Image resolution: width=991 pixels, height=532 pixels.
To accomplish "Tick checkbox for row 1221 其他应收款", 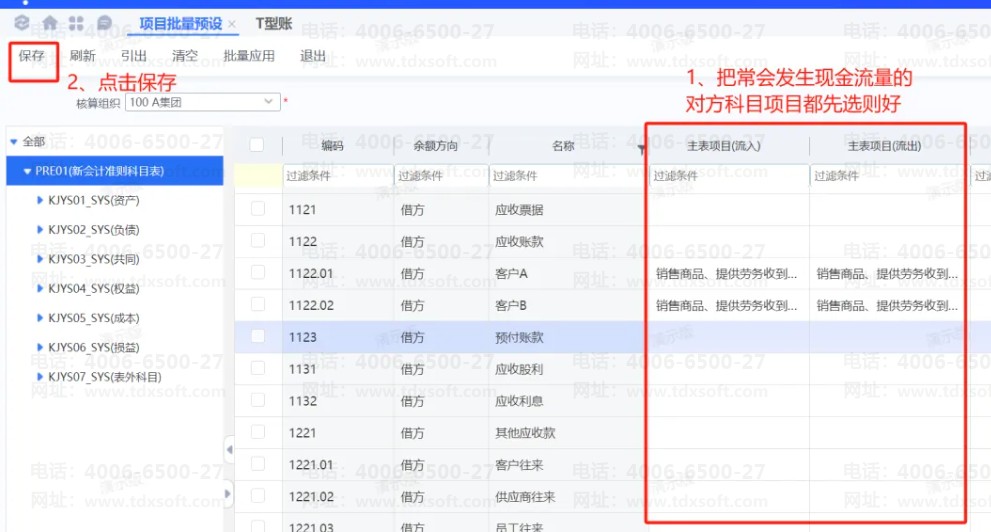I will [x=258, y=432].
